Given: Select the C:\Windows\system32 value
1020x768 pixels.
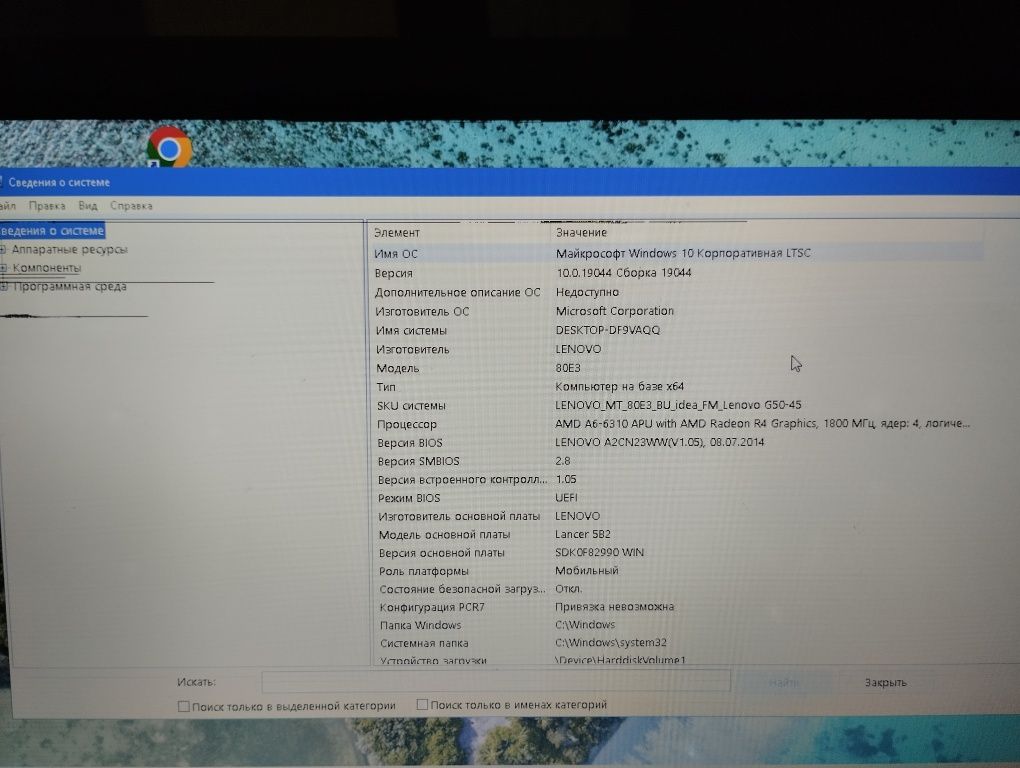Looking at the screenshot, I should (x=611, y=642).
